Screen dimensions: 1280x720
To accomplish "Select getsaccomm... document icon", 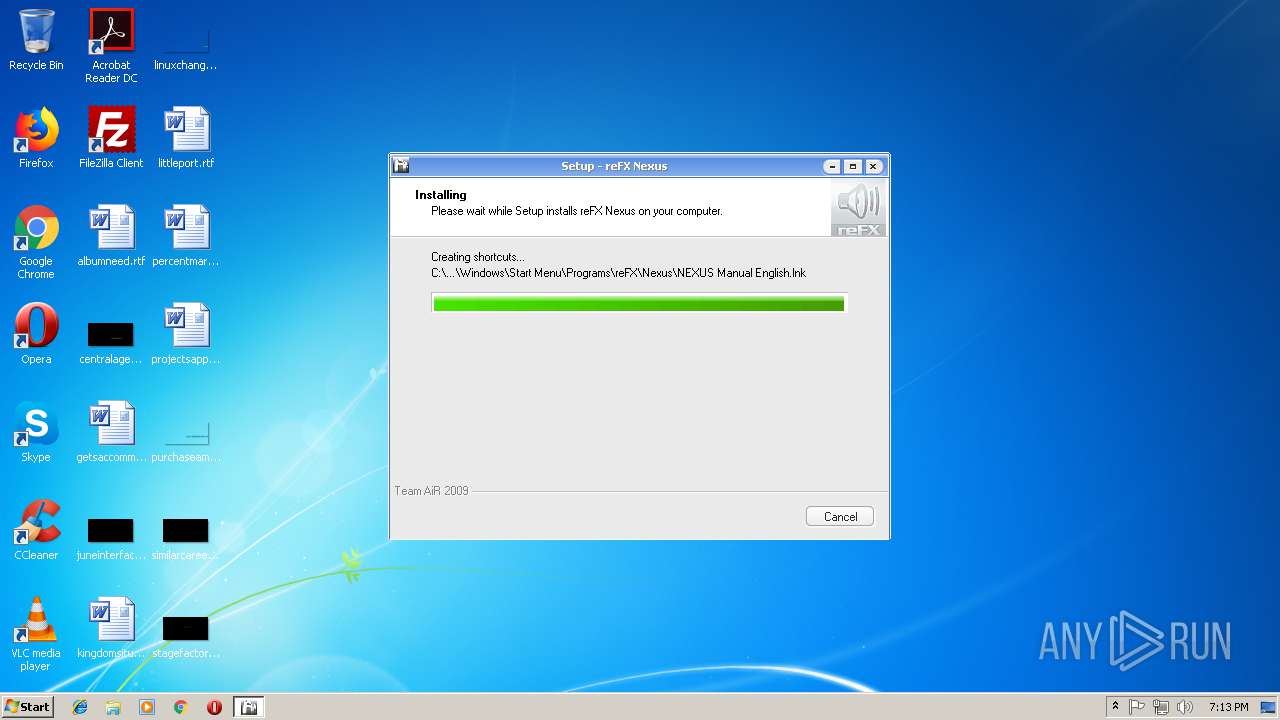I will [x=111, y=432].
